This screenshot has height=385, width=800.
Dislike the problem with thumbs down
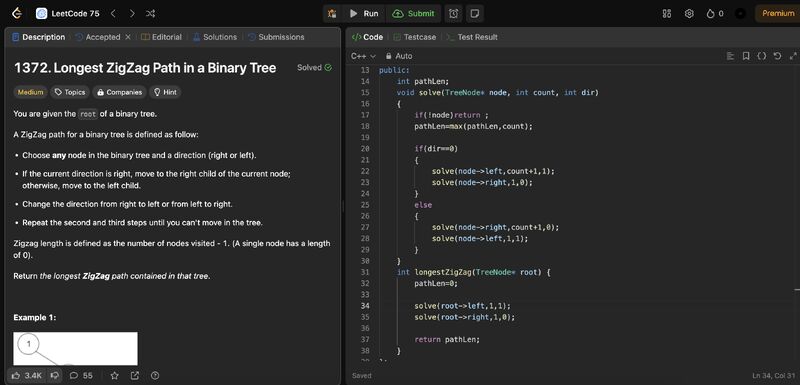point(55,375)
